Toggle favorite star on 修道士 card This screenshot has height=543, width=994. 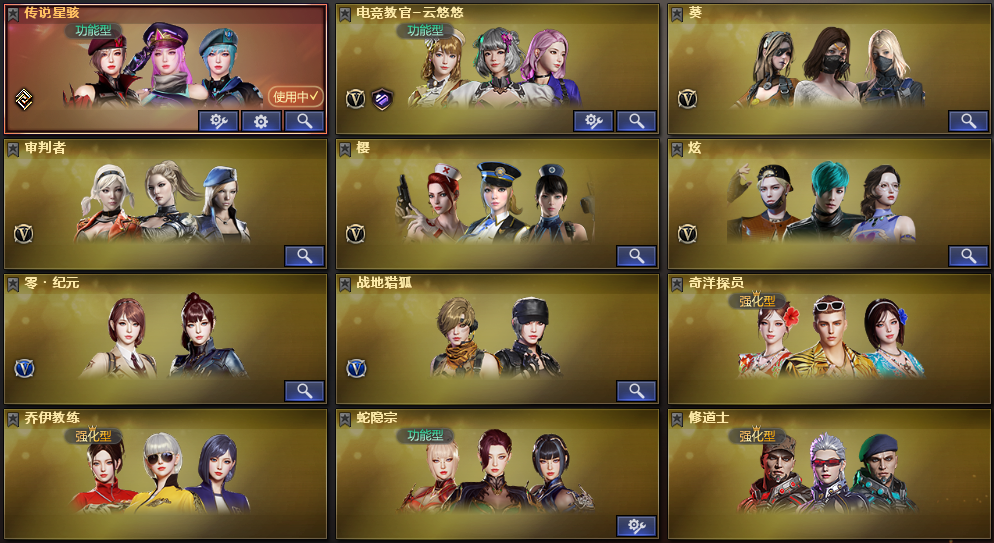coord(677,419)
